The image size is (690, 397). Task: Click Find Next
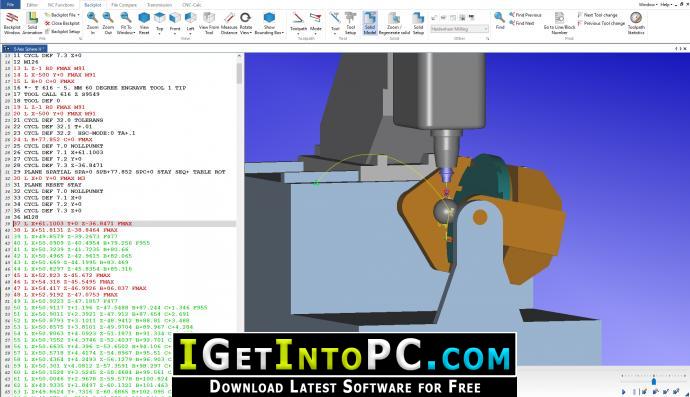[522, 23]
